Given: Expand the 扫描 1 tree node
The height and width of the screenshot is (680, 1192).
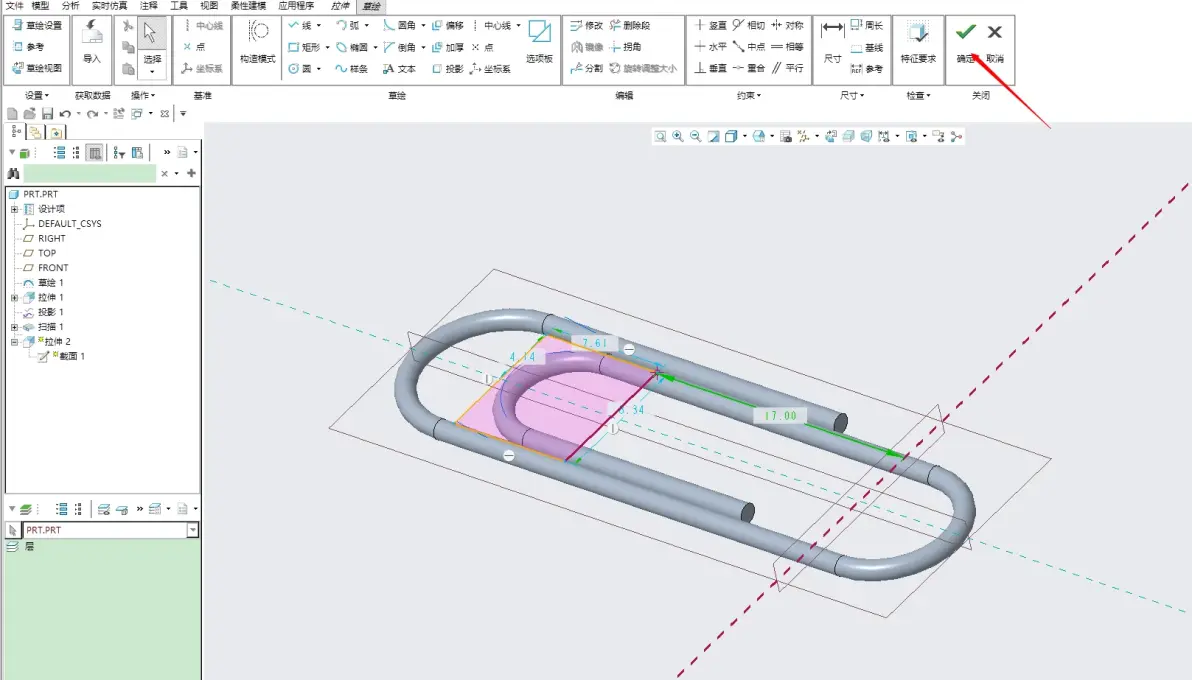Looking at the screenshot, I should tap(14, 327).
